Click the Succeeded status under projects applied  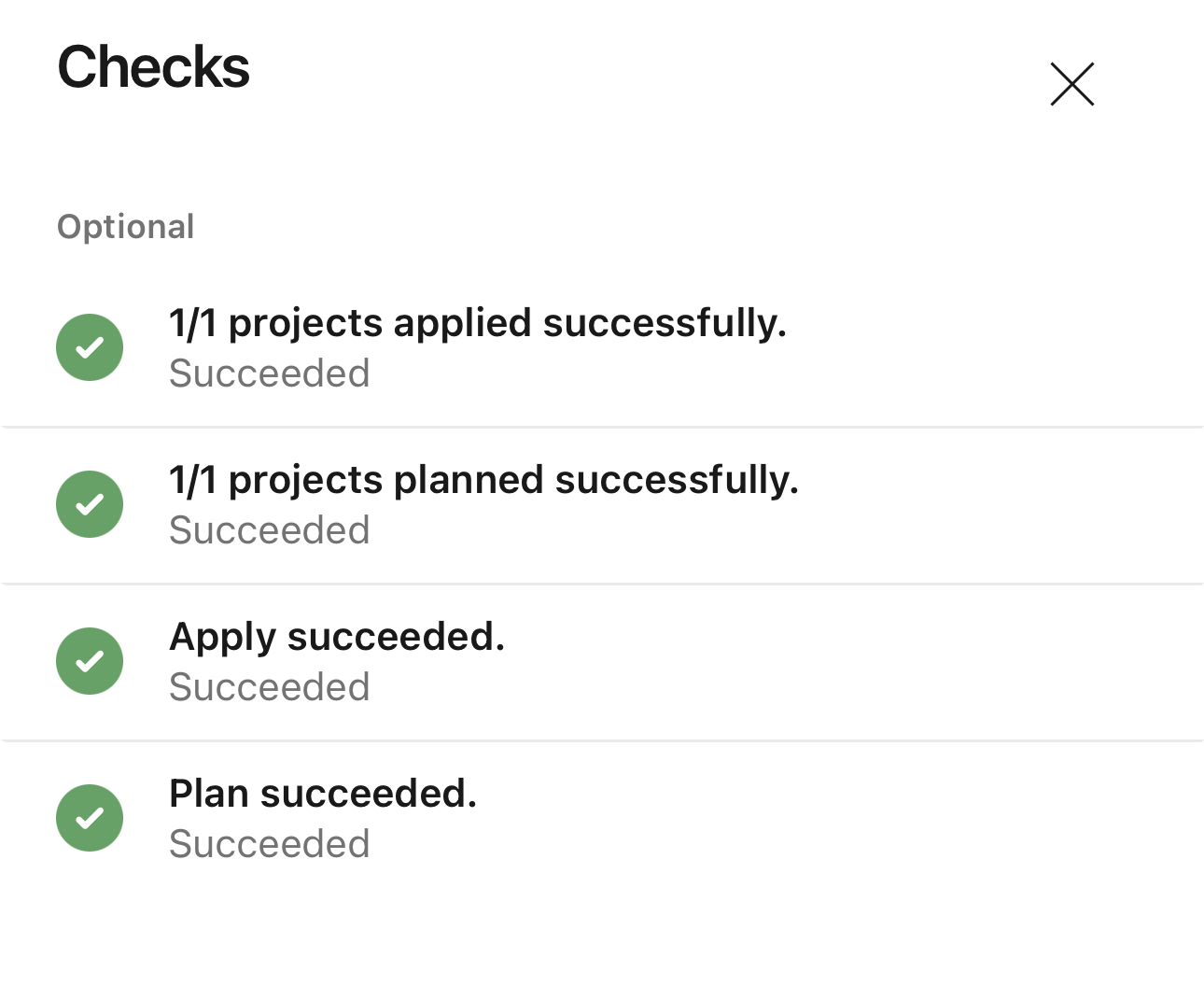pyautogui.click(x=270, y=373)
